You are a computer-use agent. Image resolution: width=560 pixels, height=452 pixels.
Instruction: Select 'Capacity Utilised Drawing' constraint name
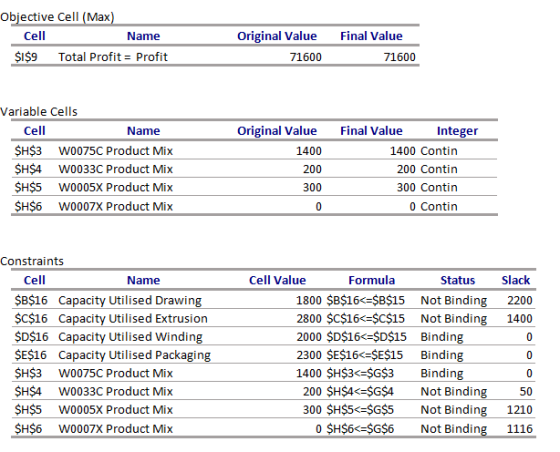click(x=130, y=301)
